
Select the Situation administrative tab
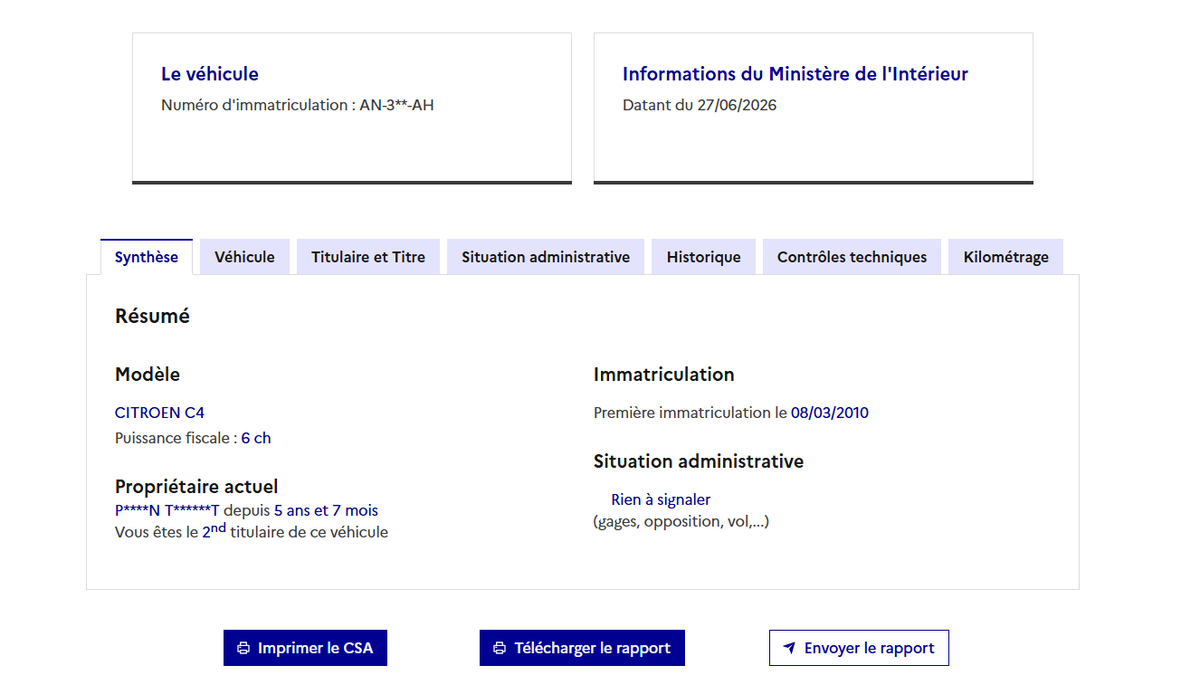pyautogui.click(x=546, y=257)
